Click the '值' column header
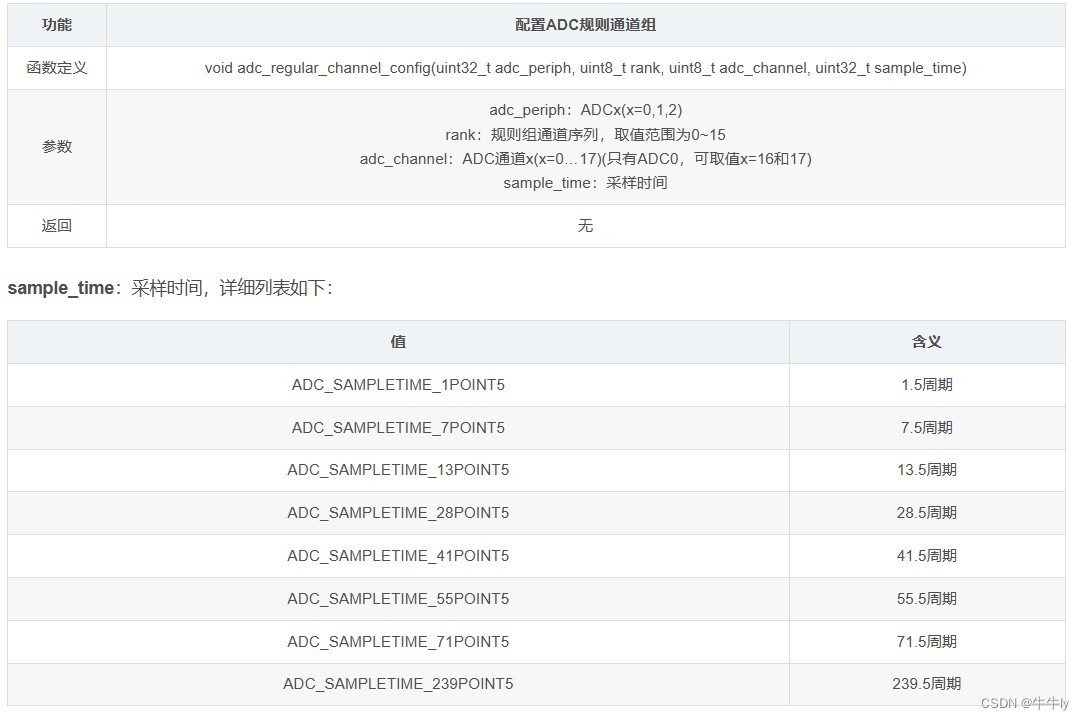The height and width of the screenshot is (720, 1084). click(x=398, y=342)
